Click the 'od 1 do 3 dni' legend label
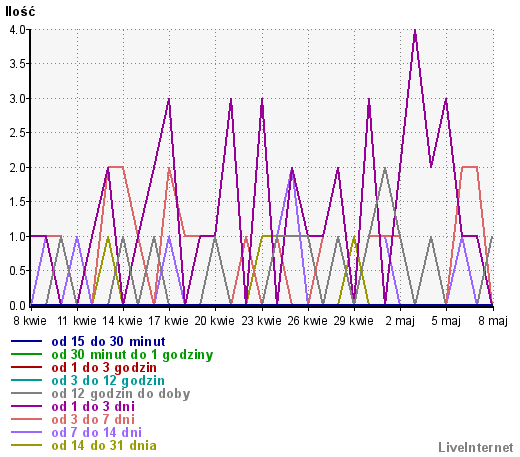The height and width of the screenshot is (457, 520). pyautogui.click(x=93, y=407)
